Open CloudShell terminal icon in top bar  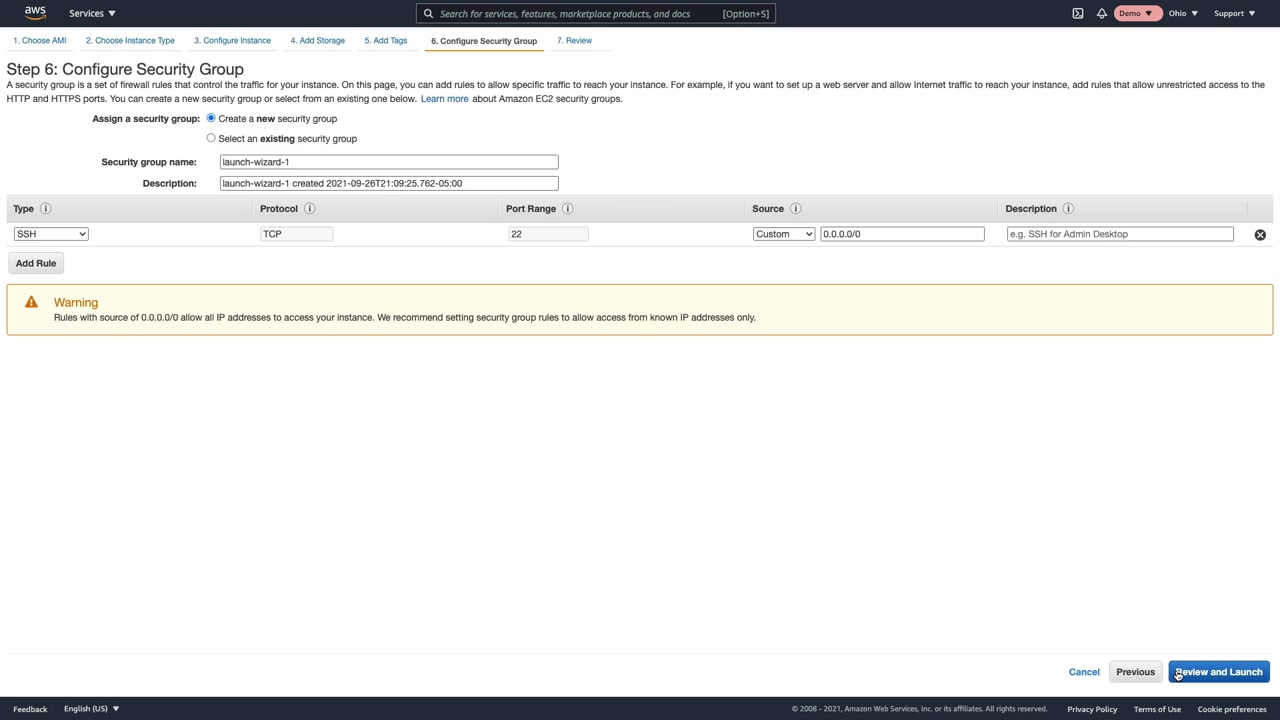pos(1078,13)
